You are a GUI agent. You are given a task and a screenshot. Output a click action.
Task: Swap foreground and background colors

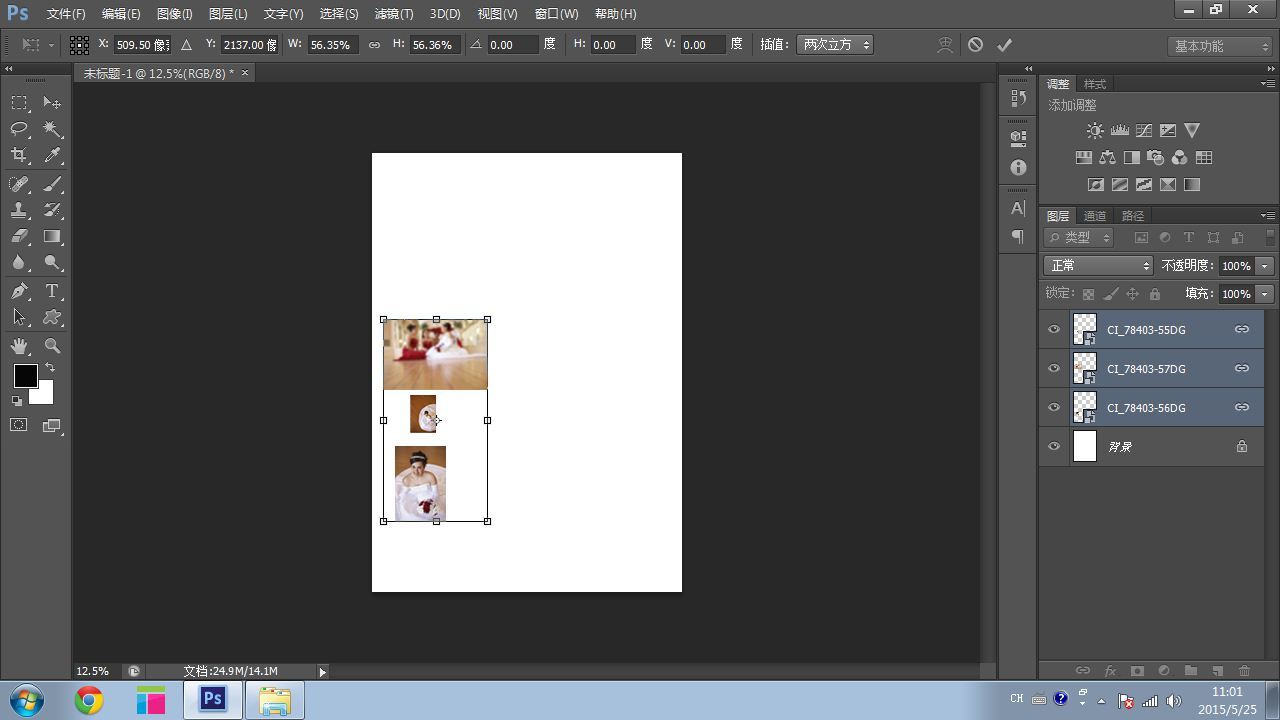[x=50, y=367]
